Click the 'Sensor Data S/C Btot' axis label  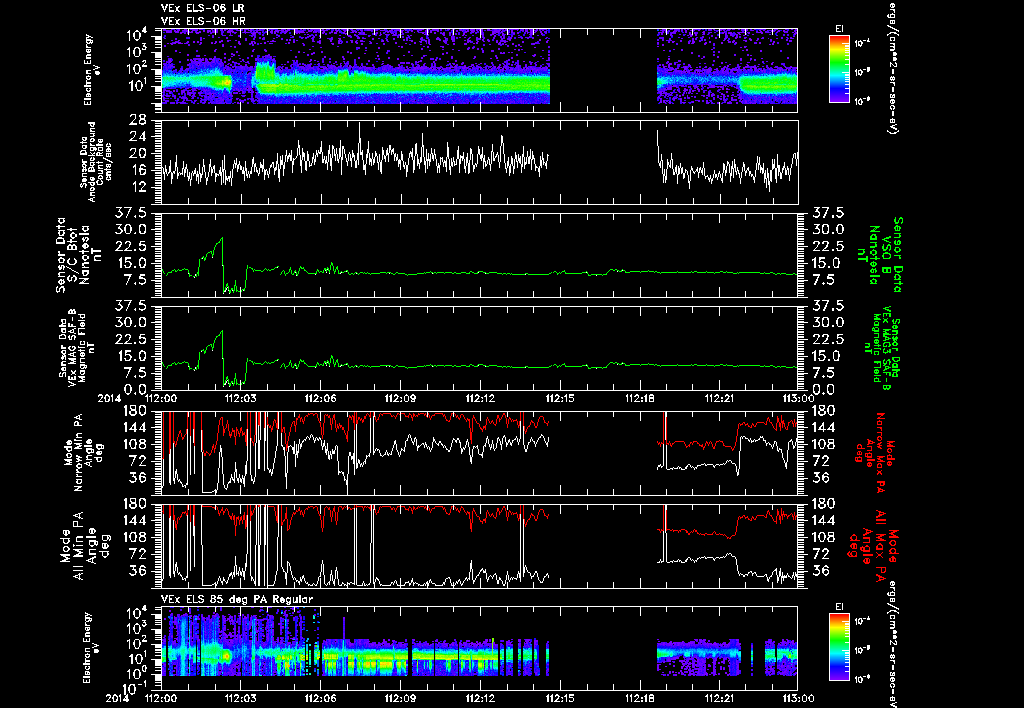77,255
